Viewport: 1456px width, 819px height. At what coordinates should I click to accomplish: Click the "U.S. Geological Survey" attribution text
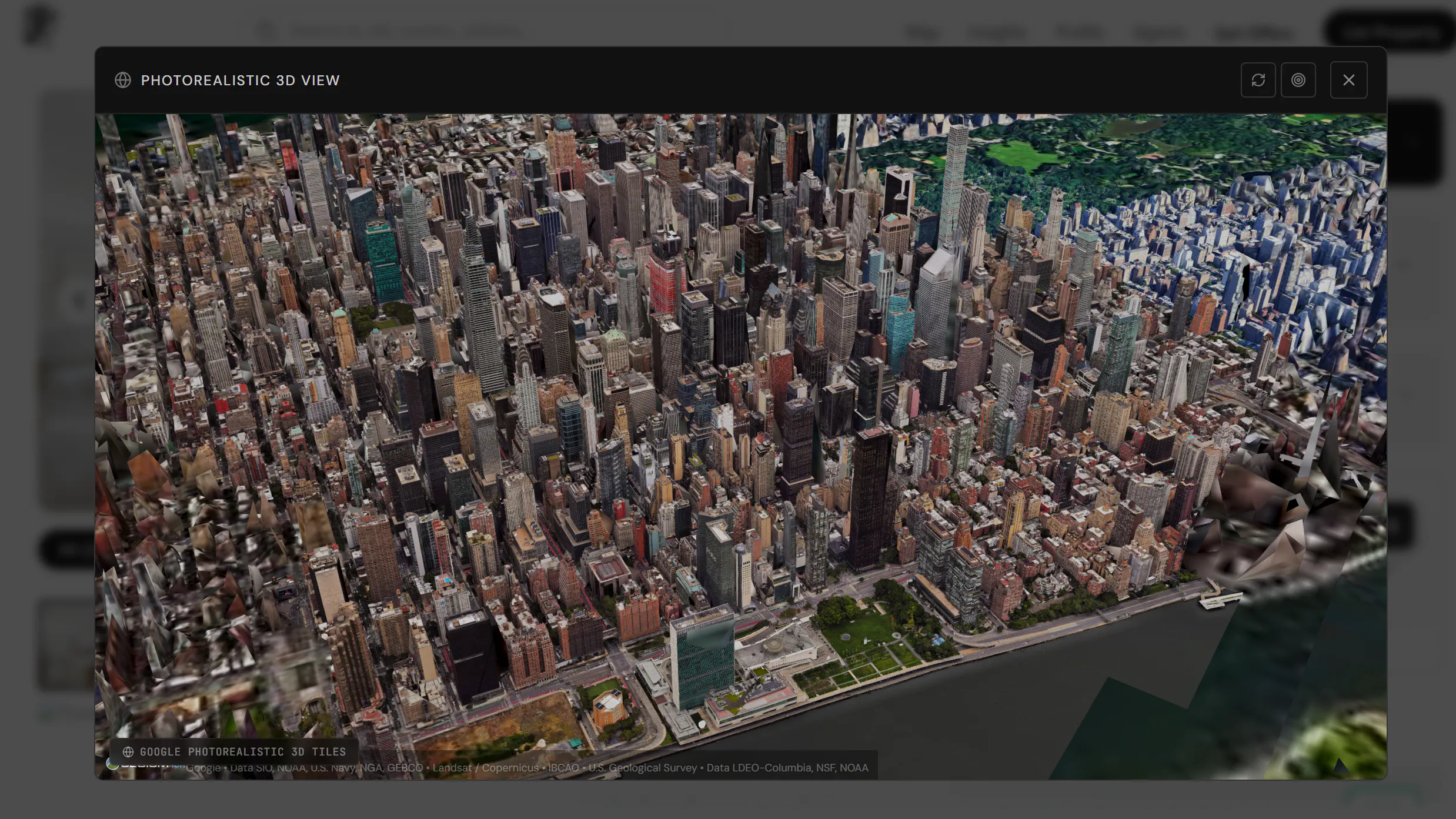(642, 768)
